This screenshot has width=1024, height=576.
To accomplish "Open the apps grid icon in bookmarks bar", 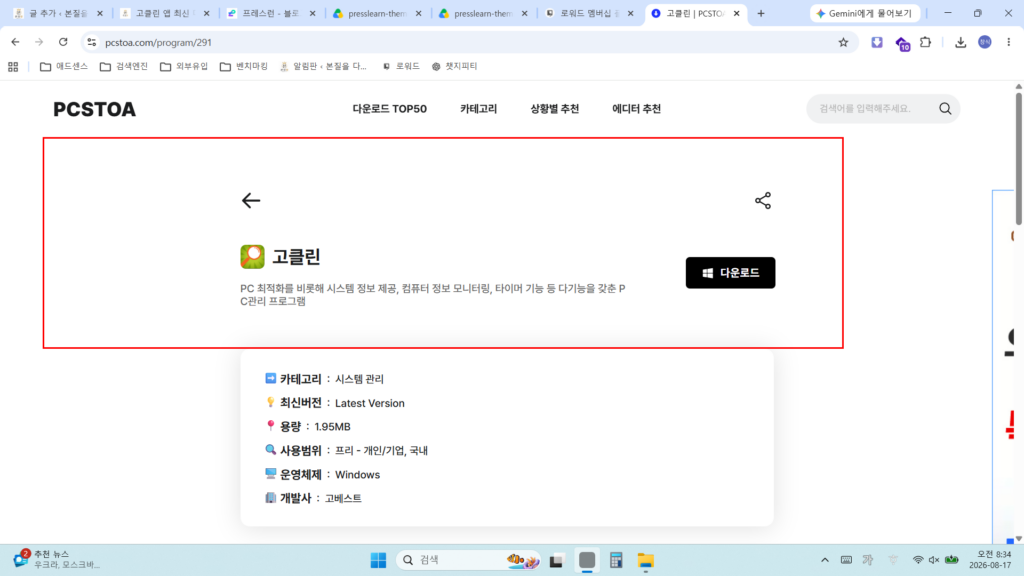I will (x=13, y=67).
